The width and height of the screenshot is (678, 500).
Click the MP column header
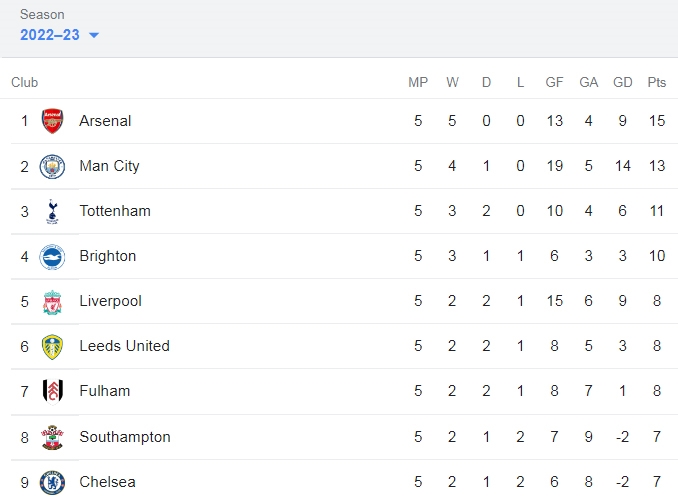pyautogui.click(x=418, y=82)
